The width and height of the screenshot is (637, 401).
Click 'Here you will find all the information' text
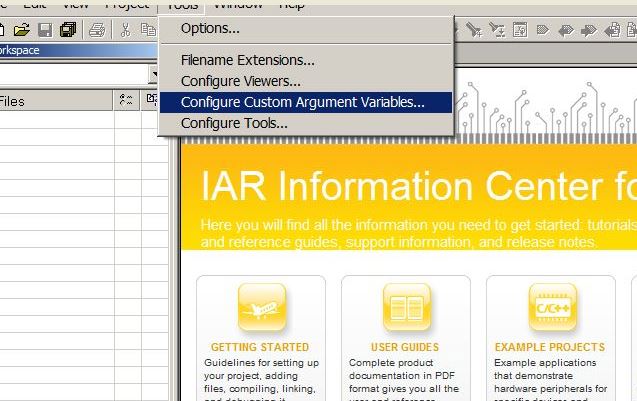[418, 225]
